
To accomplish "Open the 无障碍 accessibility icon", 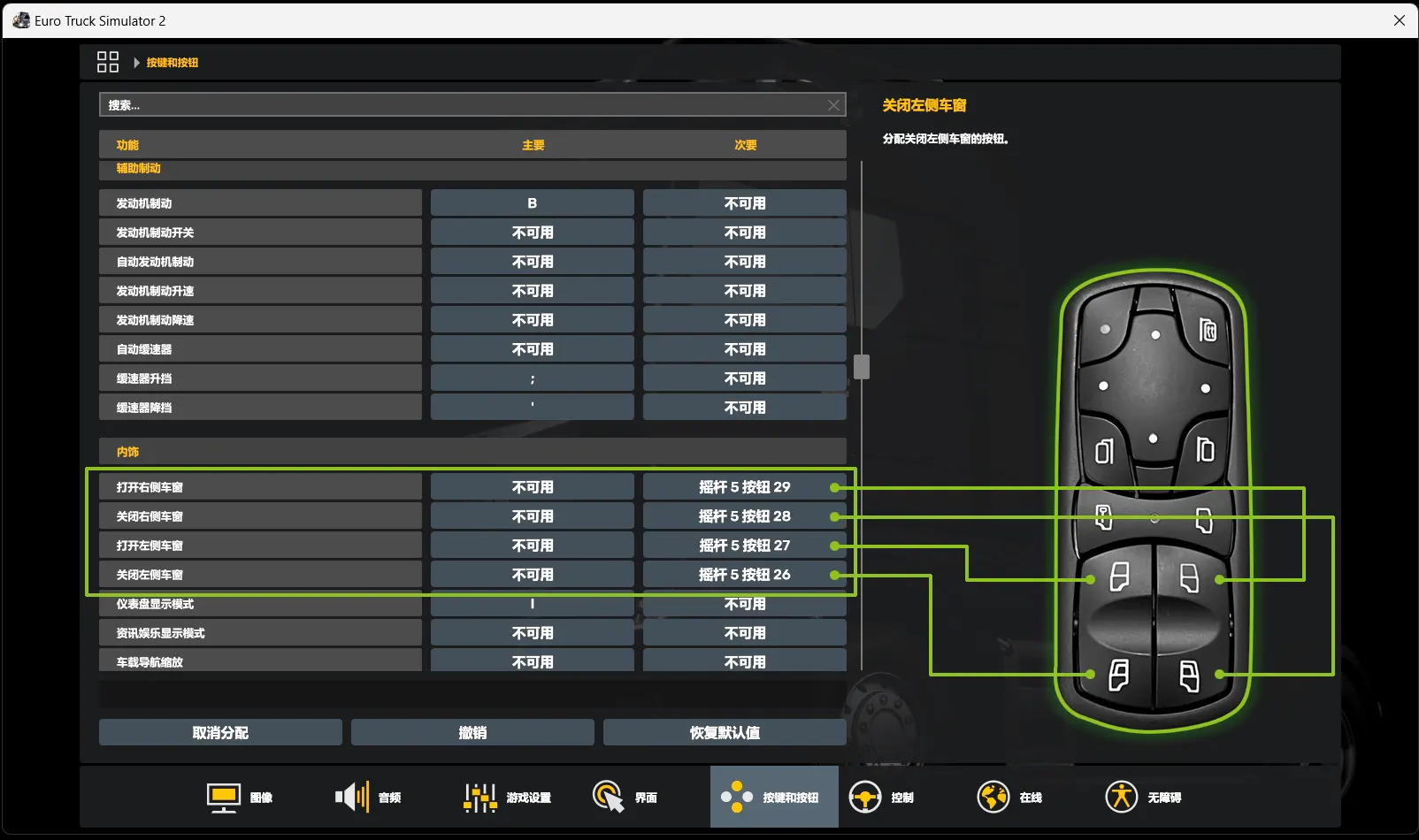I will tap(1122, 797).
